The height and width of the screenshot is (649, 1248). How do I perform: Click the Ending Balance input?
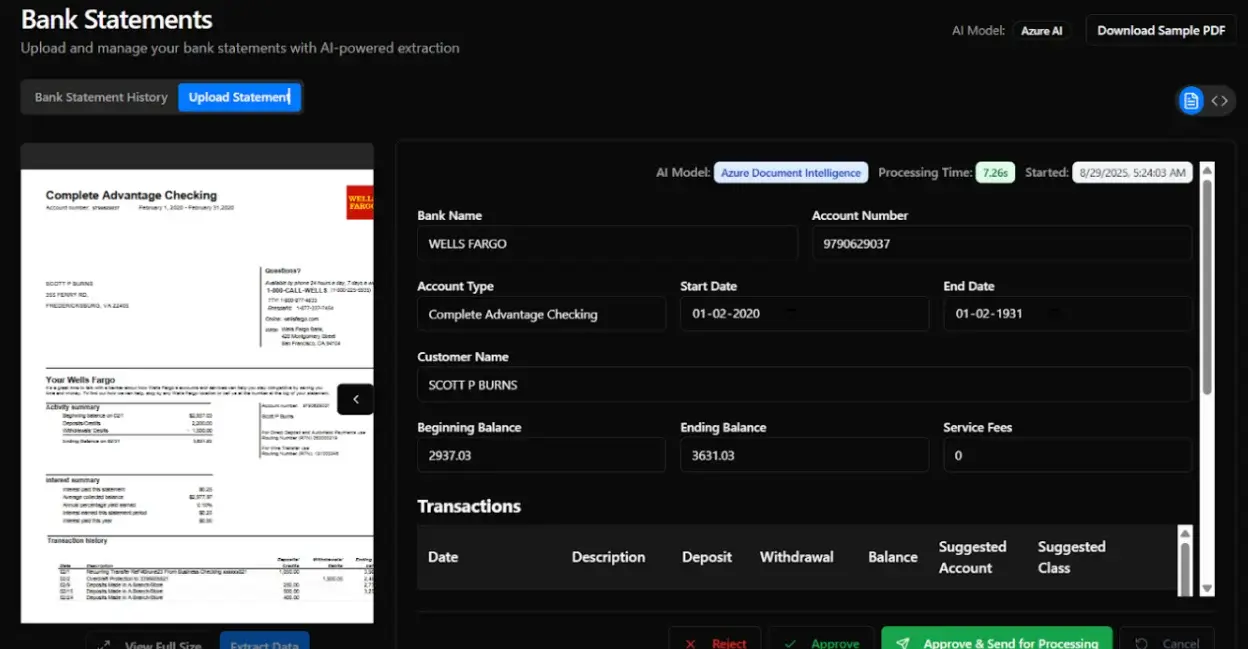pyautogui.click(x=804, y=455)
